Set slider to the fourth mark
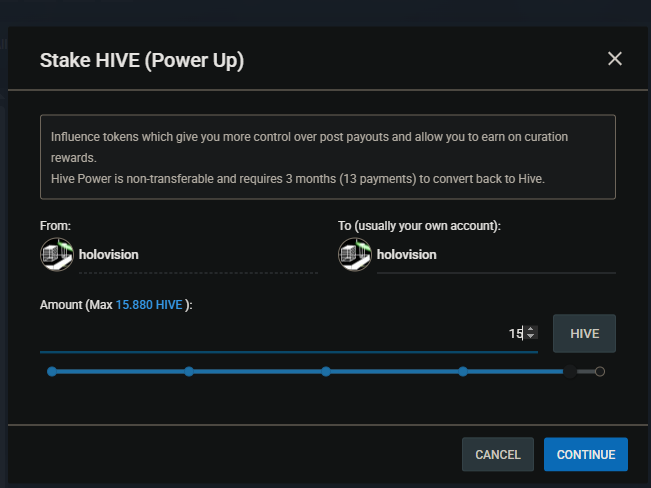 coord(463,371)
